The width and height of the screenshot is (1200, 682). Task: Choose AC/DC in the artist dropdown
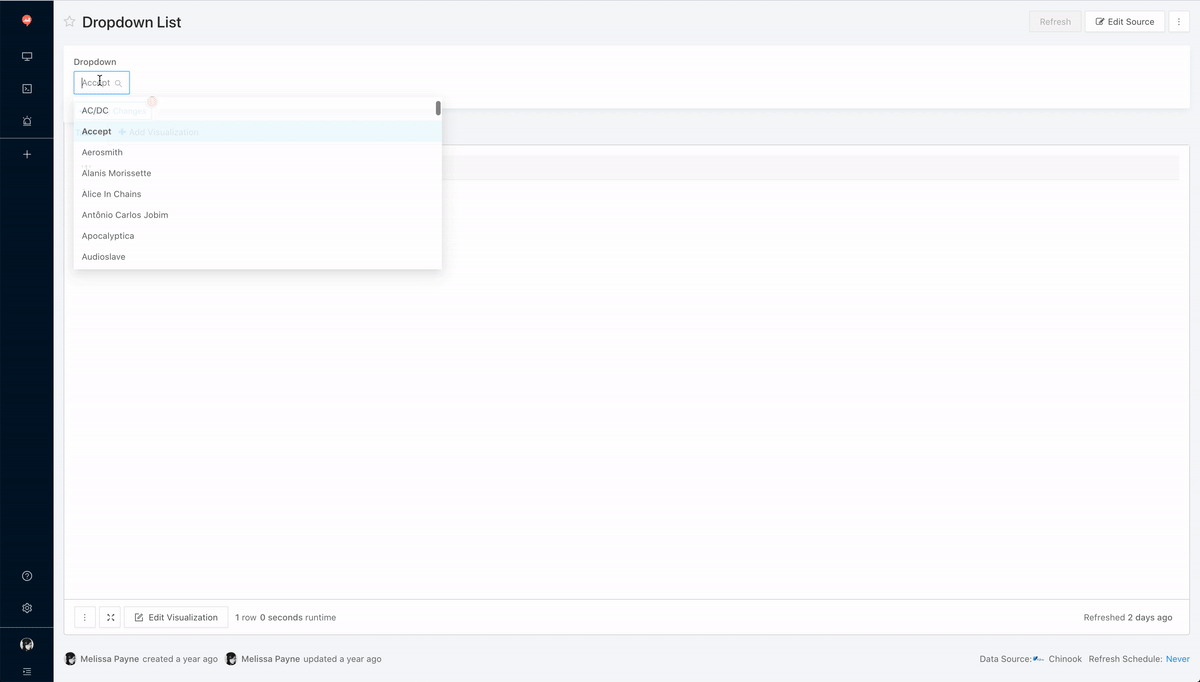94,110
